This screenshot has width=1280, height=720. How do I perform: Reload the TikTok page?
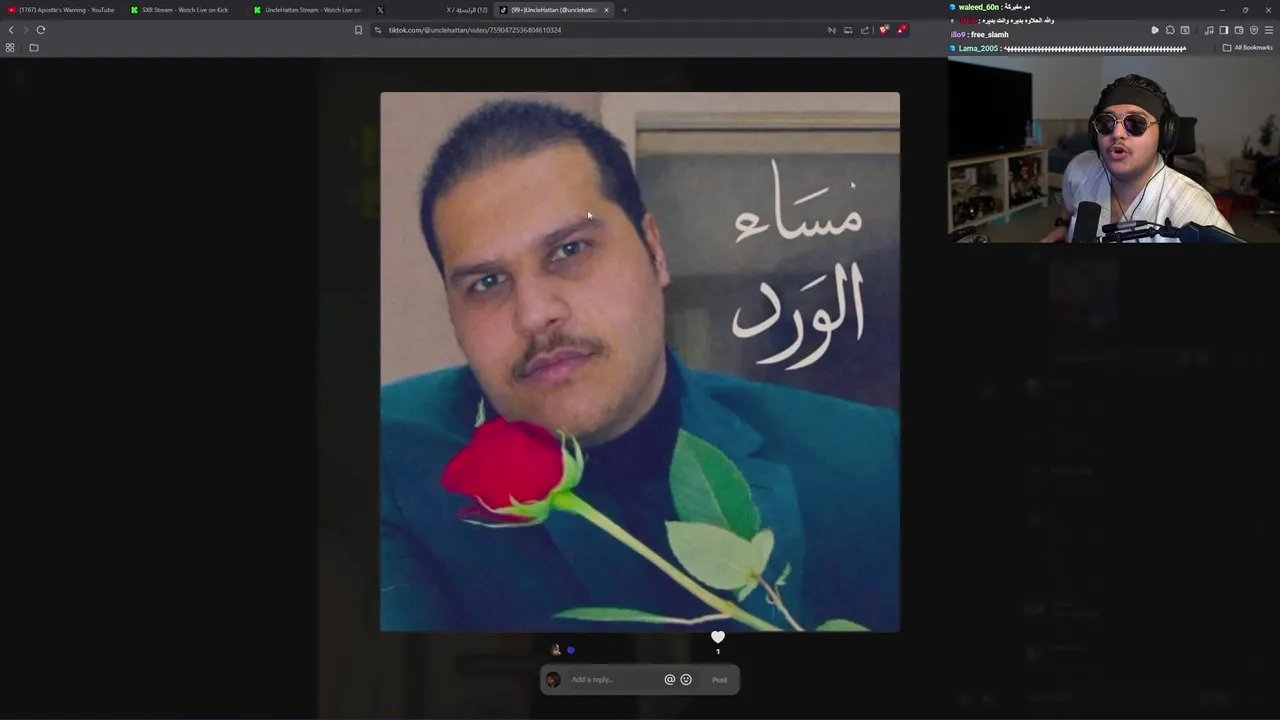[41, 30]
